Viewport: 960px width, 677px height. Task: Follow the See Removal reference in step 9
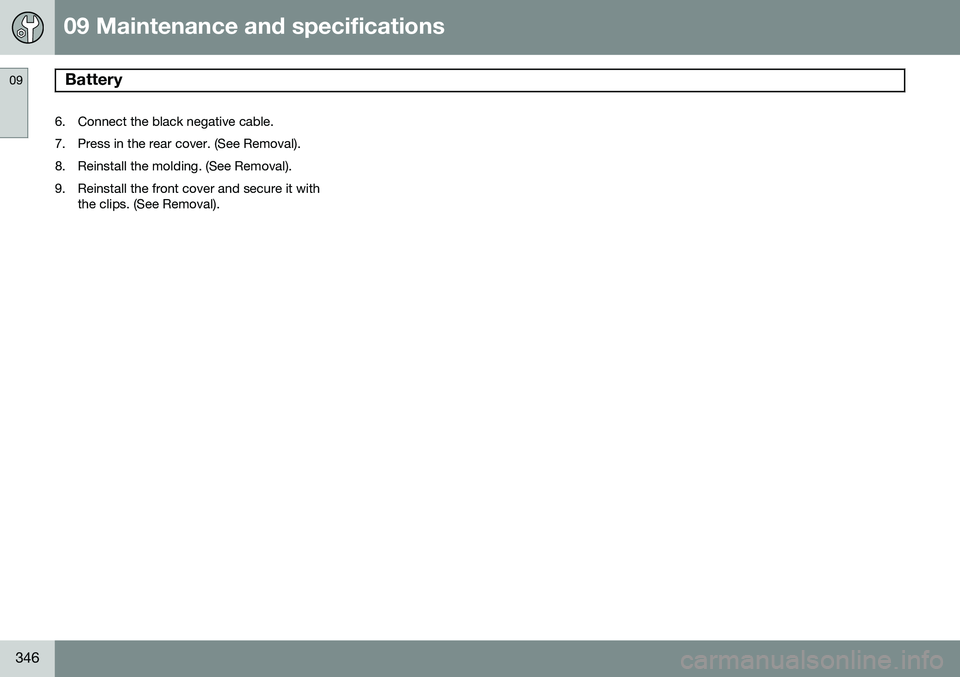[x=176, y=204]
